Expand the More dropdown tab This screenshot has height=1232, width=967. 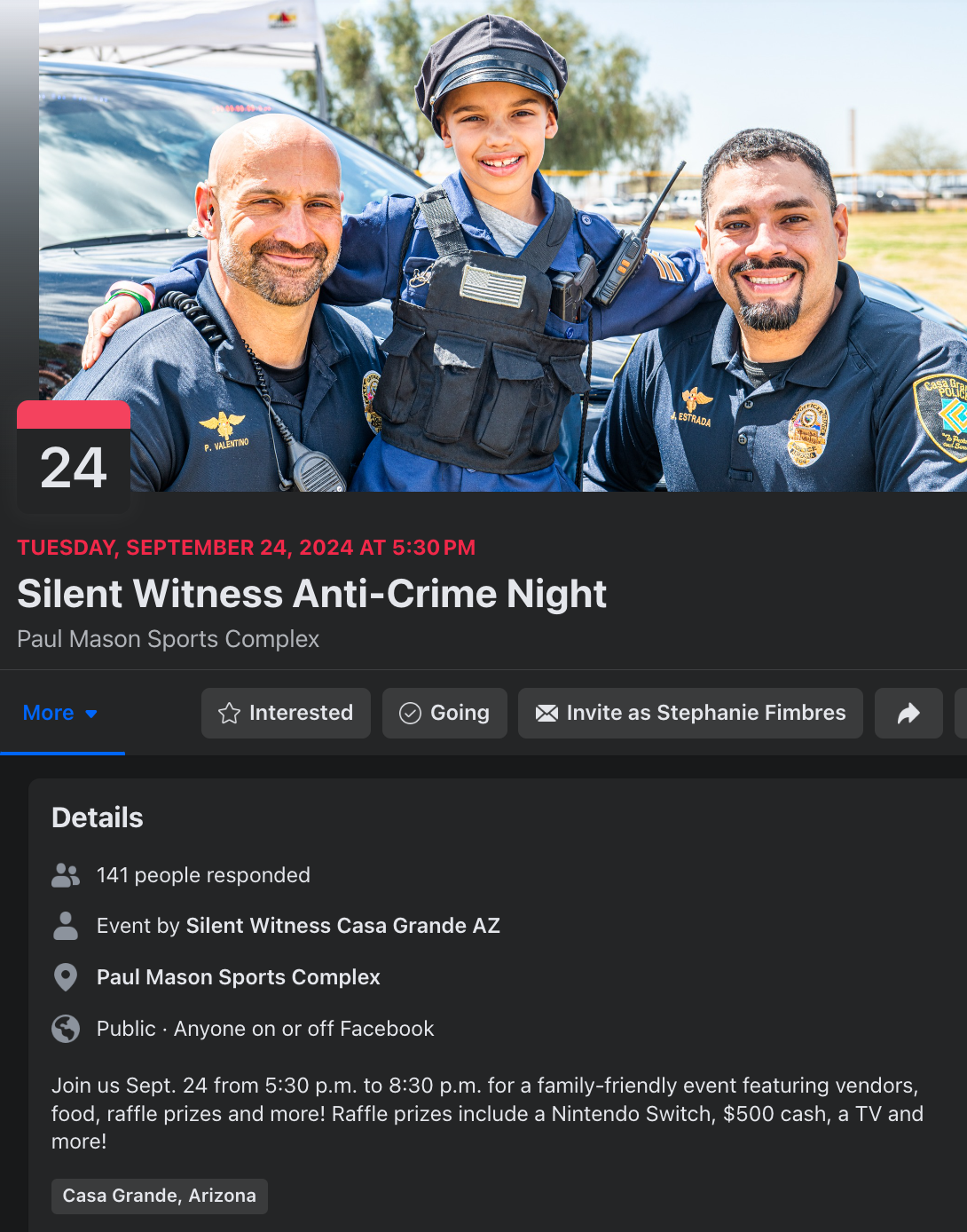[62, 713]
